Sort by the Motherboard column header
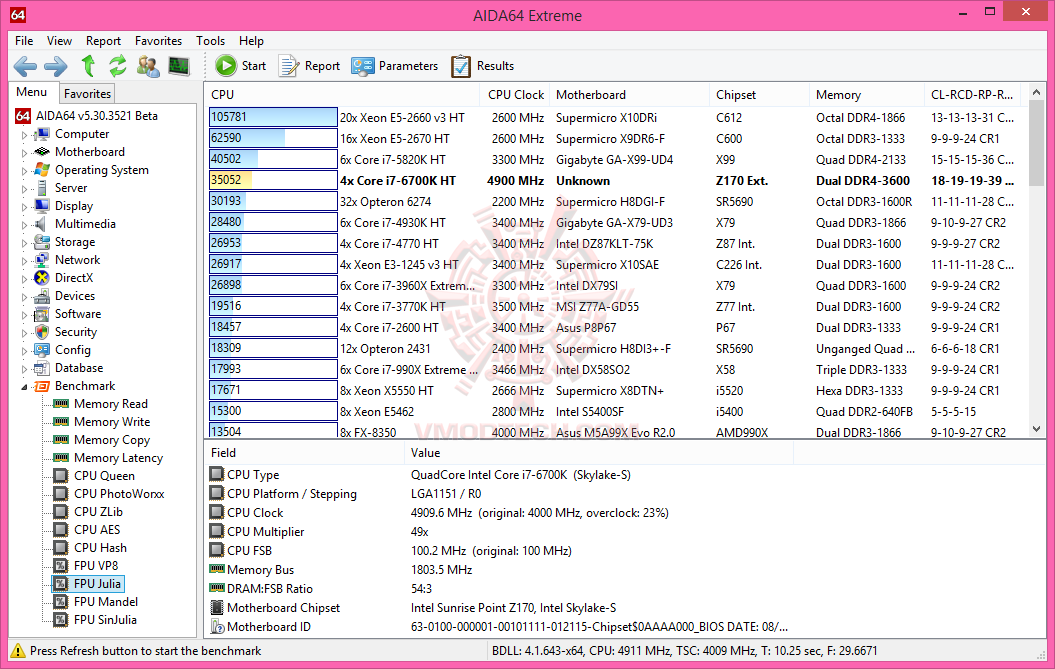The width and height of the screenshot is (1055, 669). [x=629, y=95]
